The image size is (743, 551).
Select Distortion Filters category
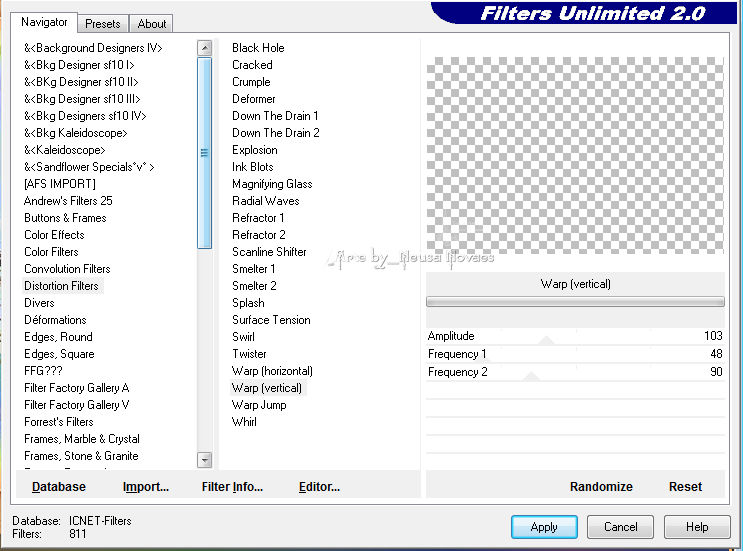(62, 286)
